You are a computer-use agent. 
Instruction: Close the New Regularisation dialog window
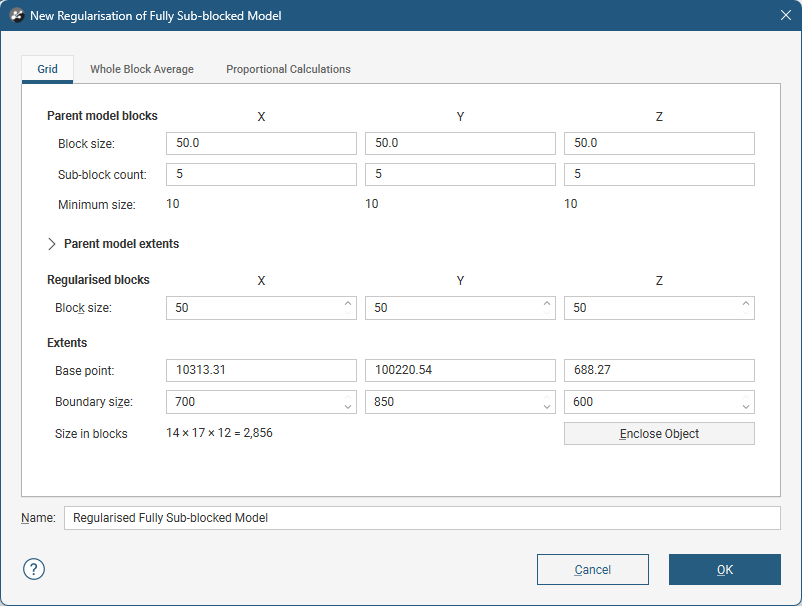point(785,15)
